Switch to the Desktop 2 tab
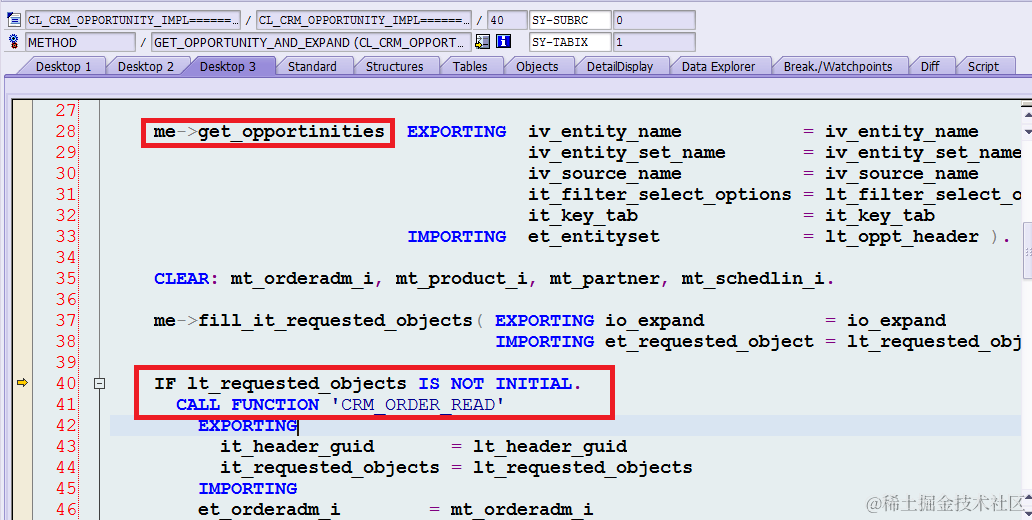 145,66
